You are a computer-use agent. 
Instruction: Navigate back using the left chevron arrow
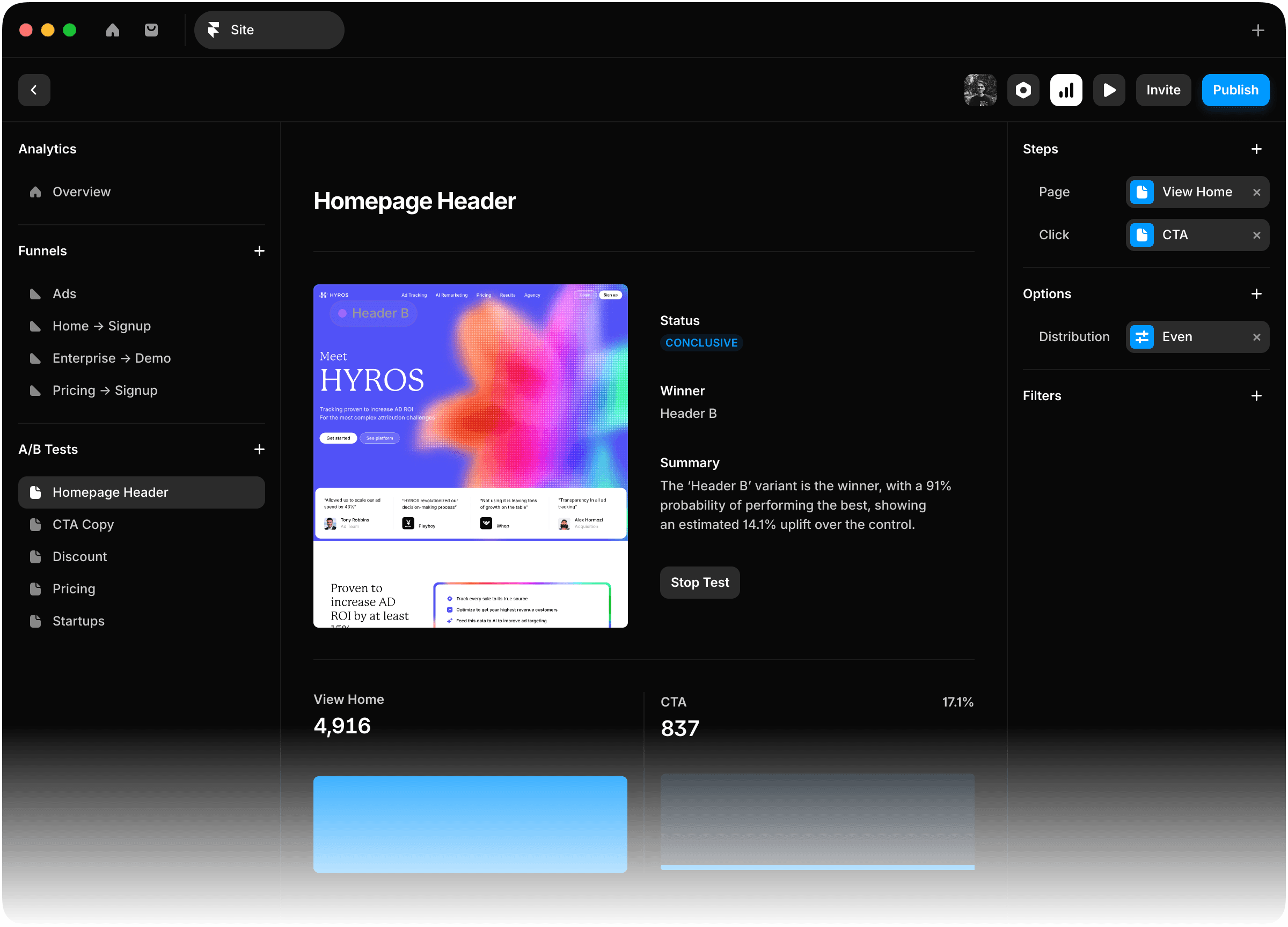click(33, 90)
